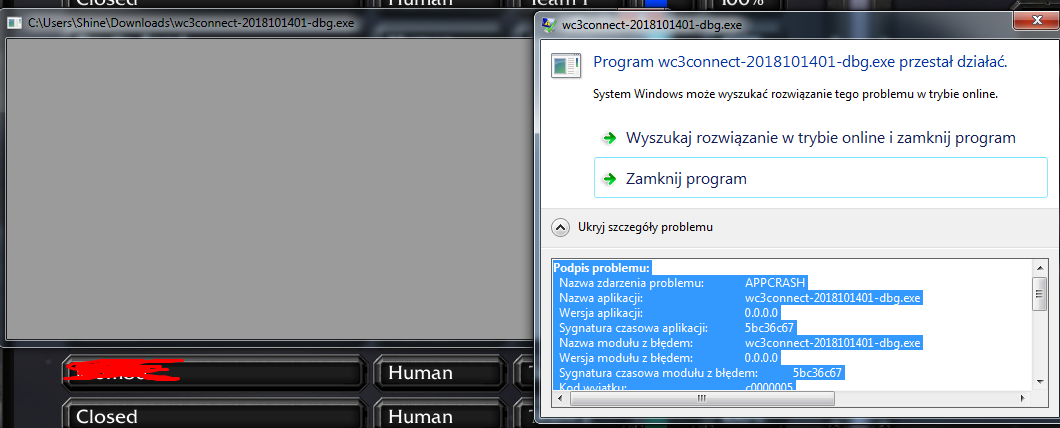Click the gray console window area
1060x428 pixels.
[268, 189]
